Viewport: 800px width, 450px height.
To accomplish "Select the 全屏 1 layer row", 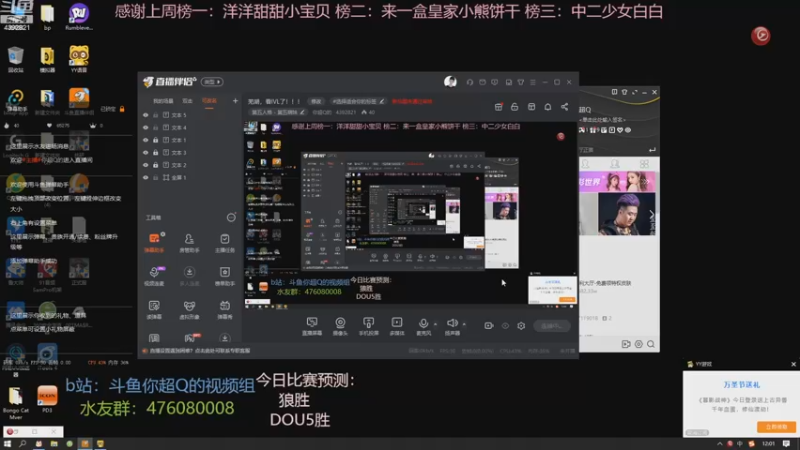I will pyautogui.click(x=190, y=178).
